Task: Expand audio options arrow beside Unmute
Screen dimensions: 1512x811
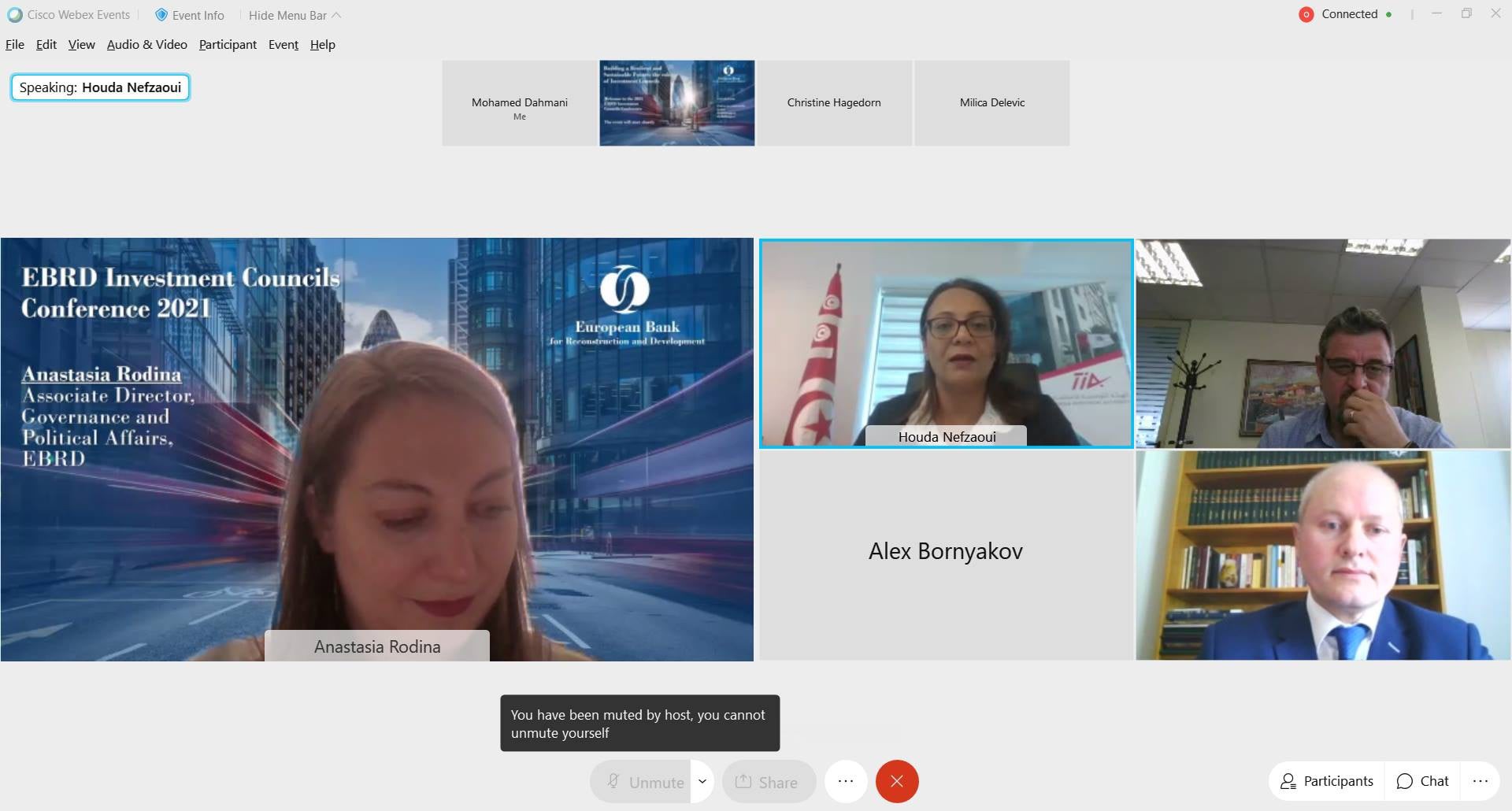Action: [x=702, y=782]
